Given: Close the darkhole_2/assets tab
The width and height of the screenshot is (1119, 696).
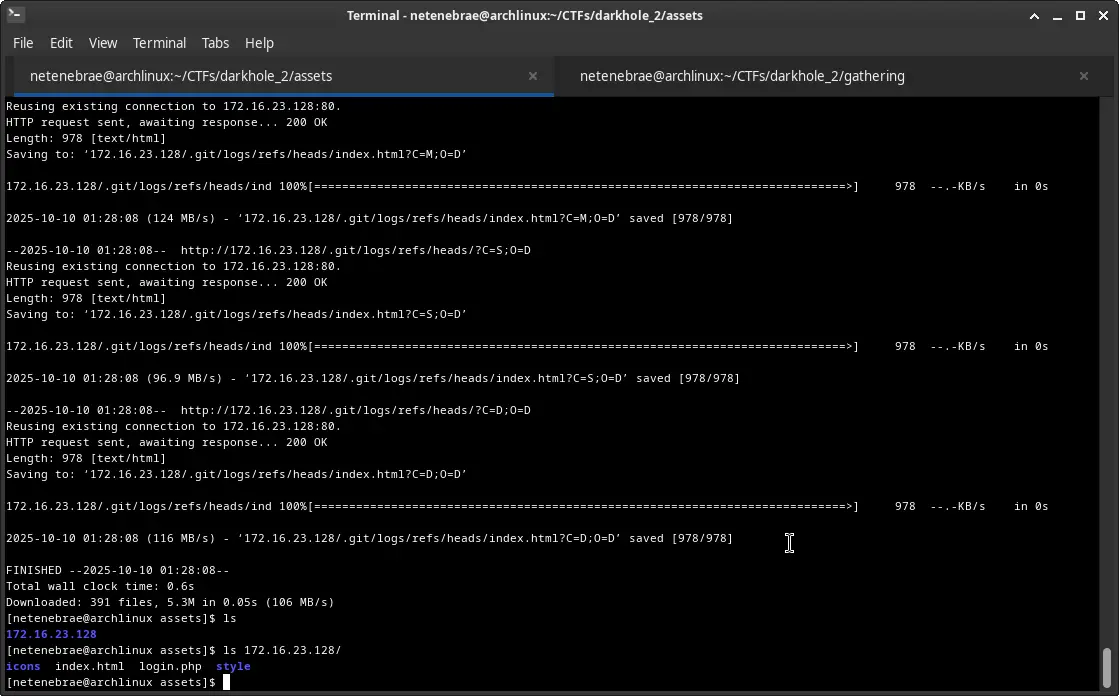Looking at the screenshot, I should [x=533, y=76].
